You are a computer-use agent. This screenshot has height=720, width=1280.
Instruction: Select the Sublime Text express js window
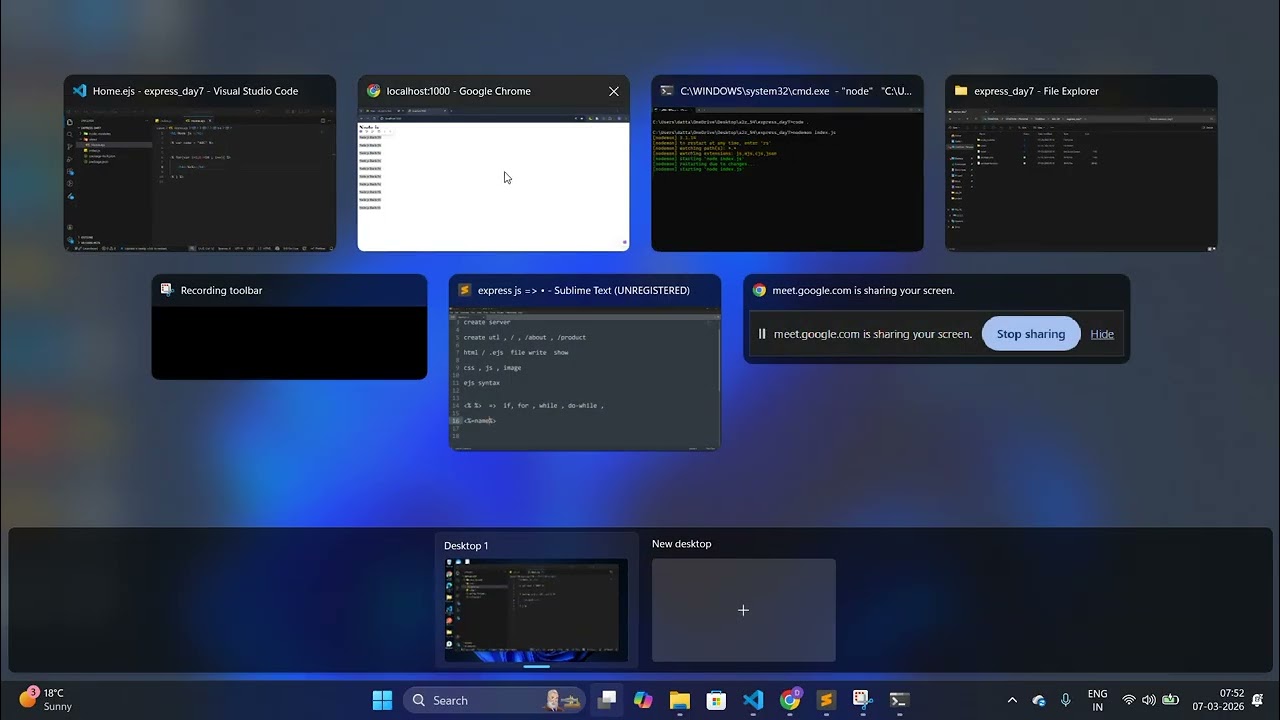tap(585, 363)
